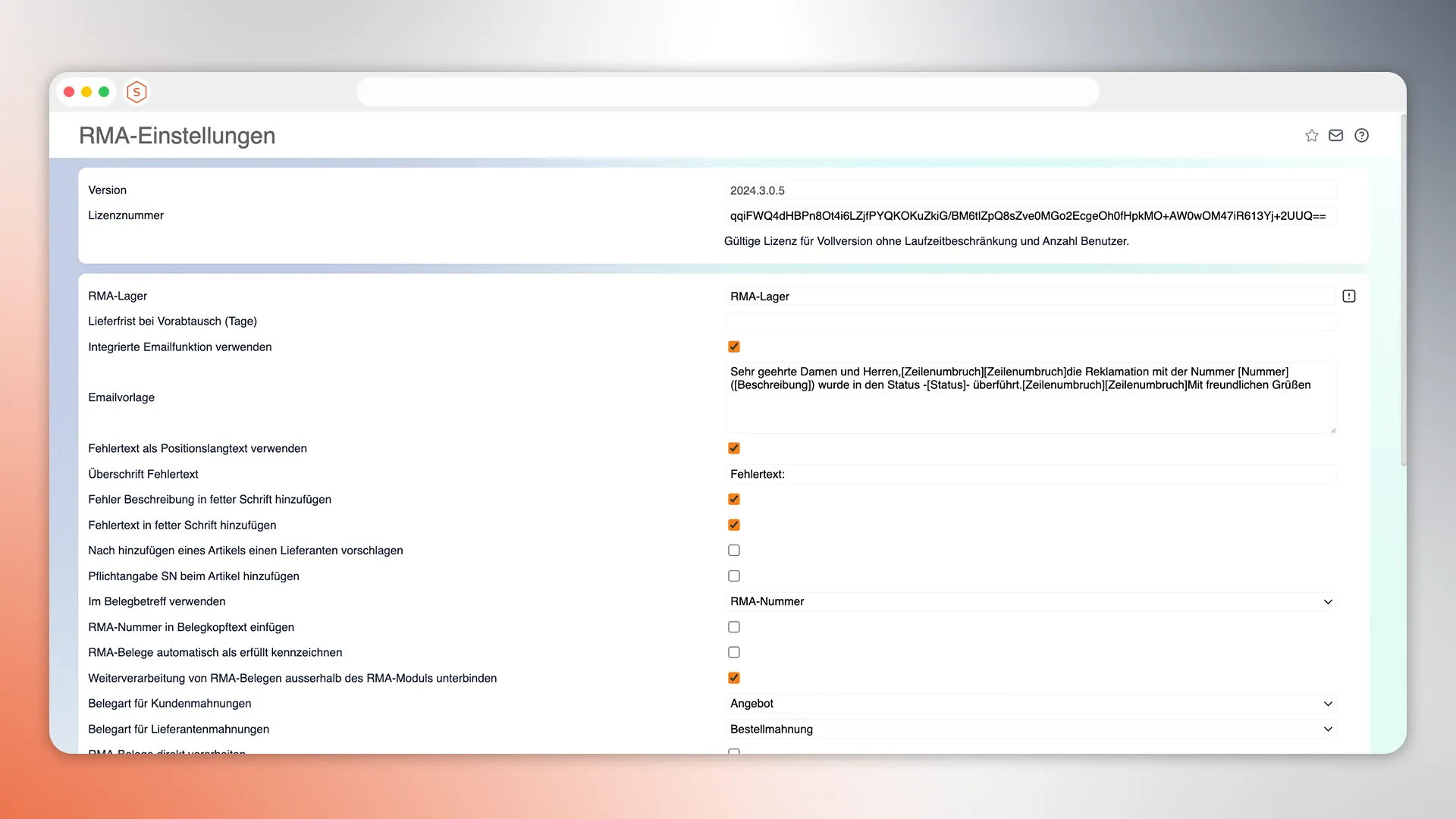Enable Pflichtangabe SN beim Artikel hinzufügen
1456x819 pixels.
[x=734, y=576]
